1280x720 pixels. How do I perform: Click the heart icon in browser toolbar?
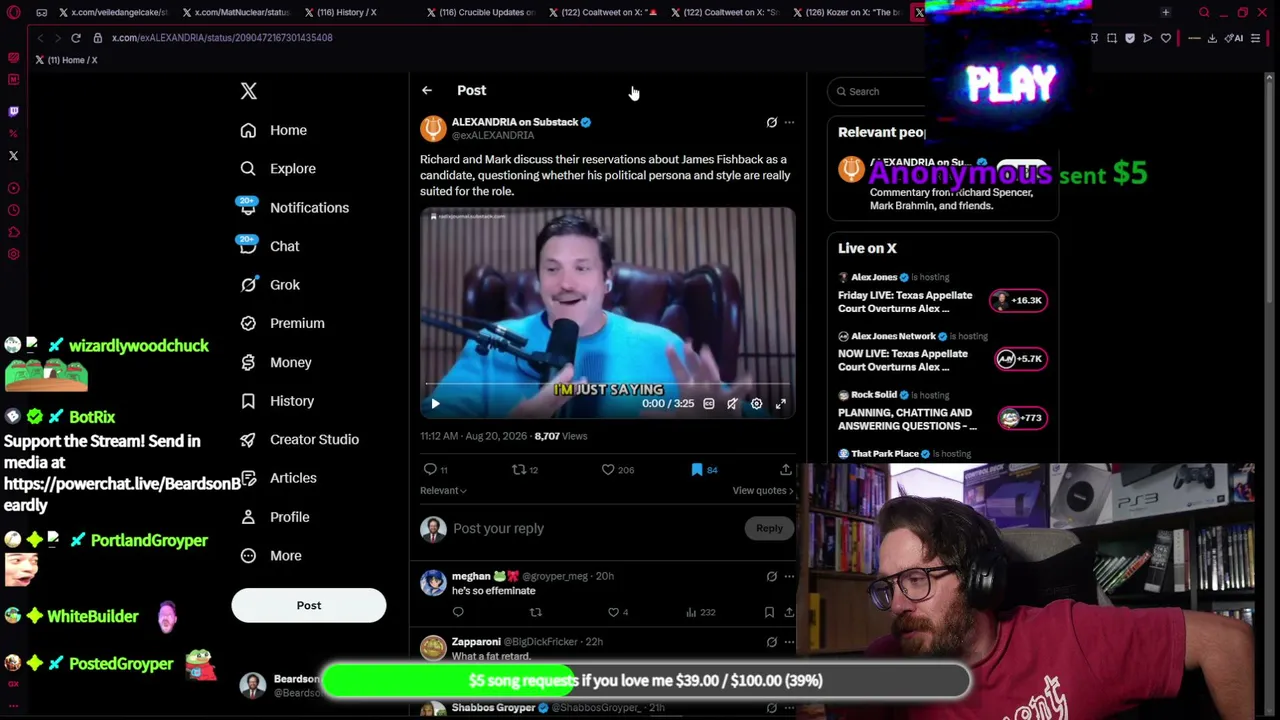pos(1166,38)
